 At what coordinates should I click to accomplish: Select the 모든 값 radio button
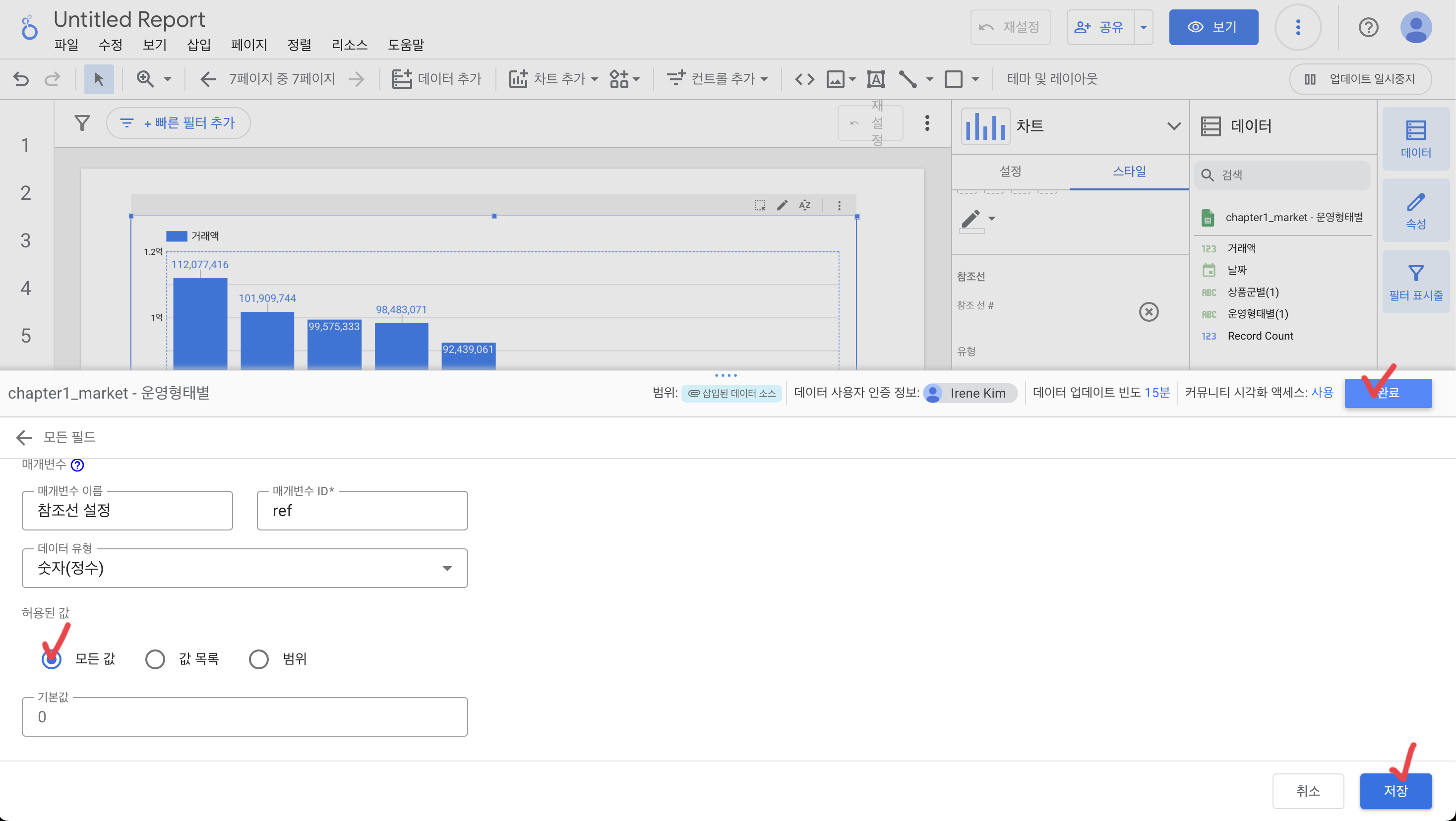52,659
